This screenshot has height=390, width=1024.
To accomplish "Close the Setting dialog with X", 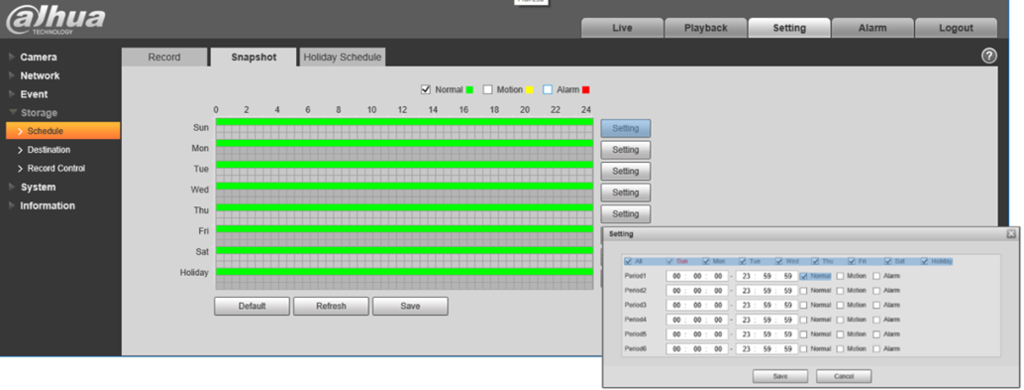I will (x=1011, y=233).
